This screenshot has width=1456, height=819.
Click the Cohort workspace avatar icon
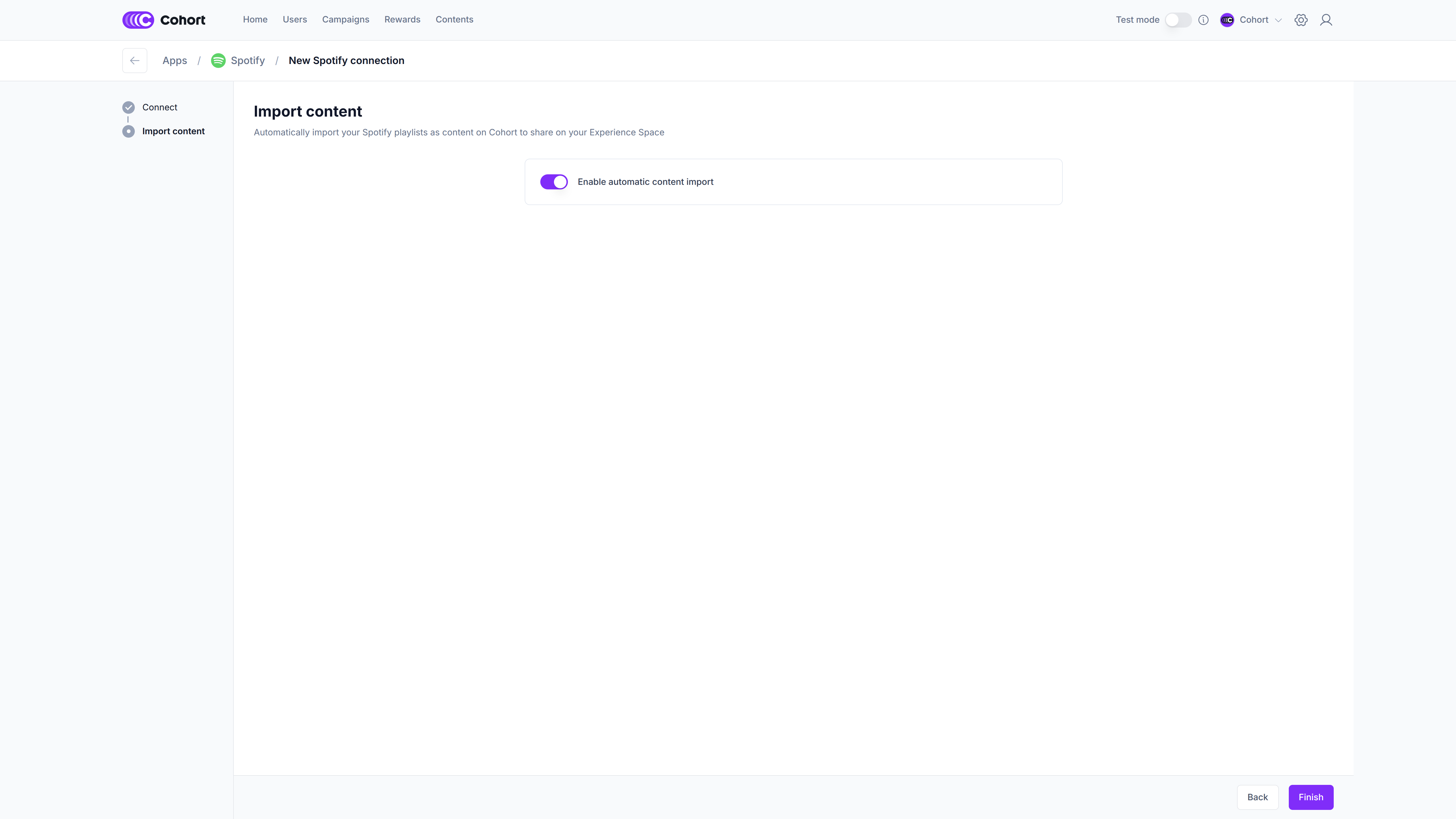(x=1227, y=20)
